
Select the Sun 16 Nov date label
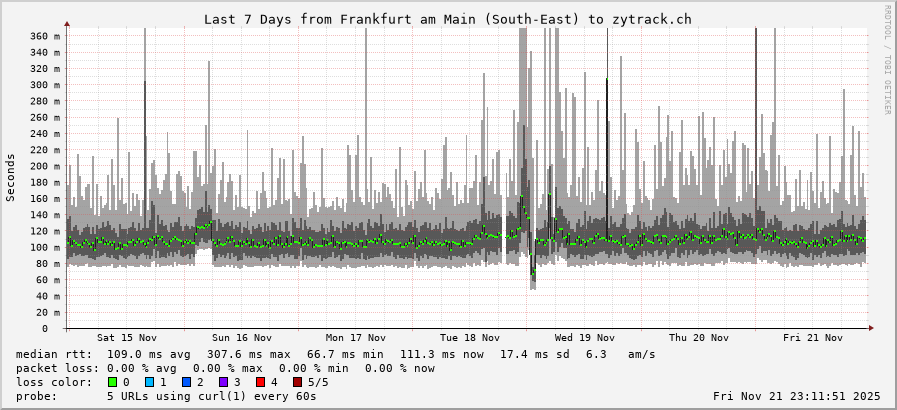pyautogui.click(x=241, y=338)
